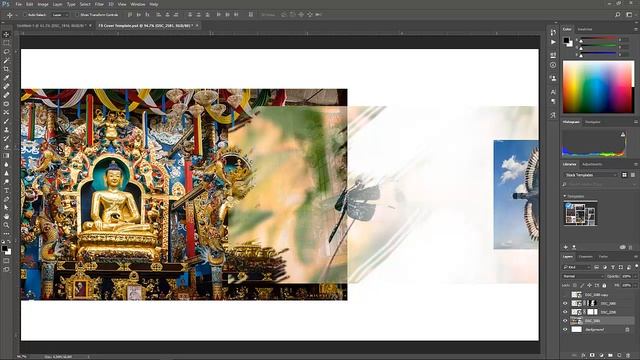Click the workspace switcher icon

[x=629, y=15]
